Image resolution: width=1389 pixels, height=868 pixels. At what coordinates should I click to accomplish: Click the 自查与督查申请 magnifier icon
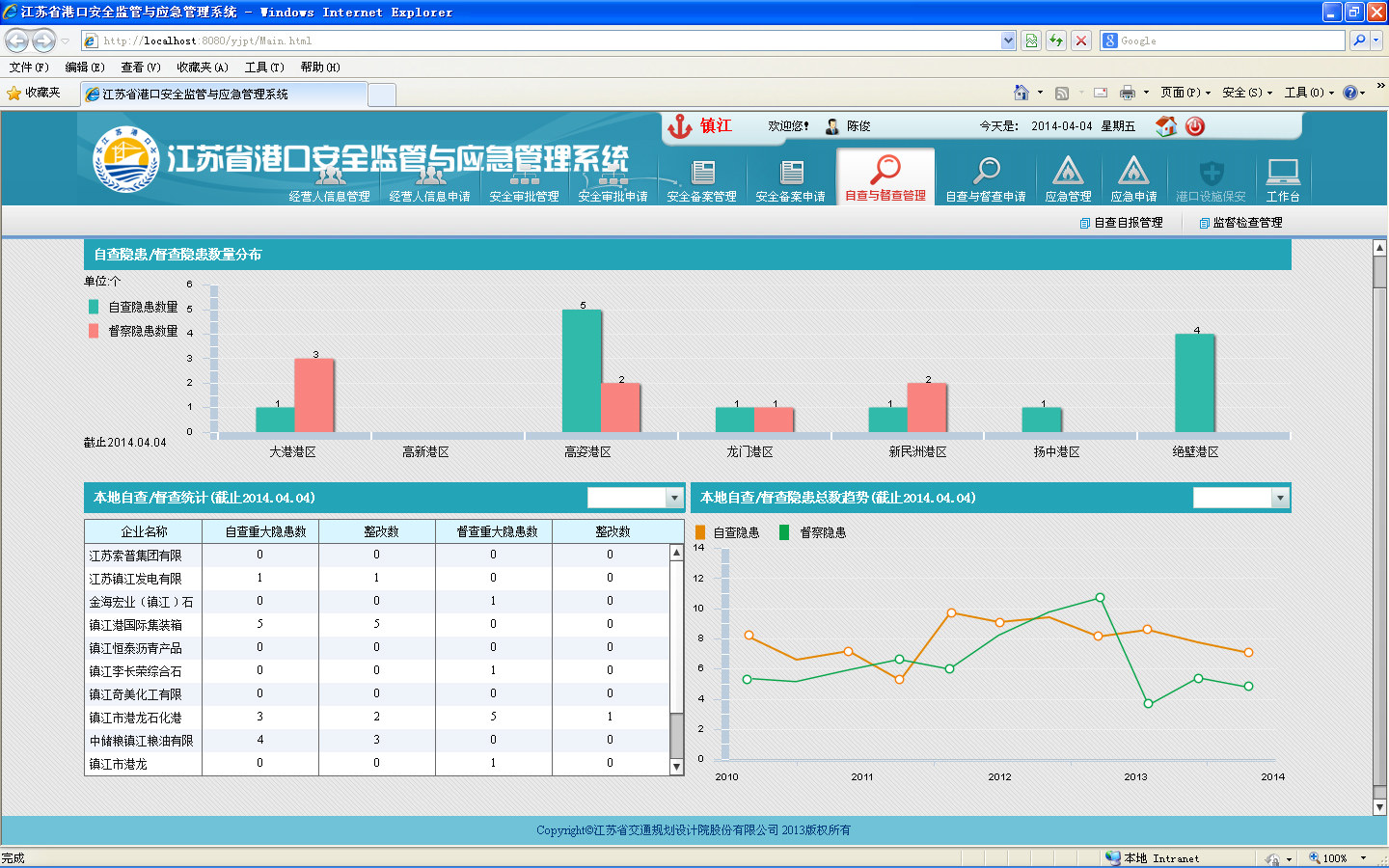pyautogui.click(x=986, y=172)
